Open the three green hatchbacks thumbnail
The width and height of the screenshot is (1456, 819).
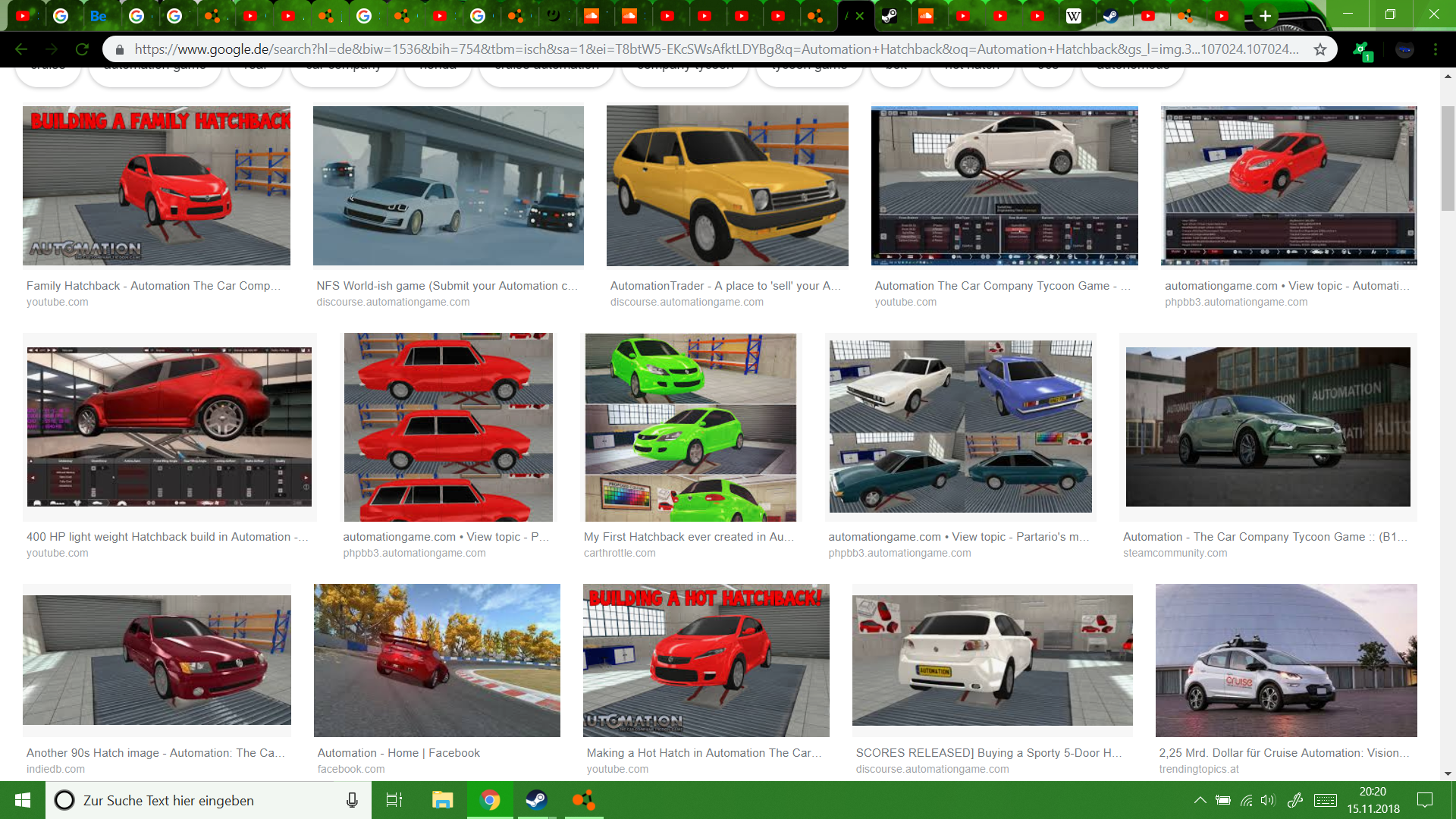pyautogui.click(x=691, y=427)
